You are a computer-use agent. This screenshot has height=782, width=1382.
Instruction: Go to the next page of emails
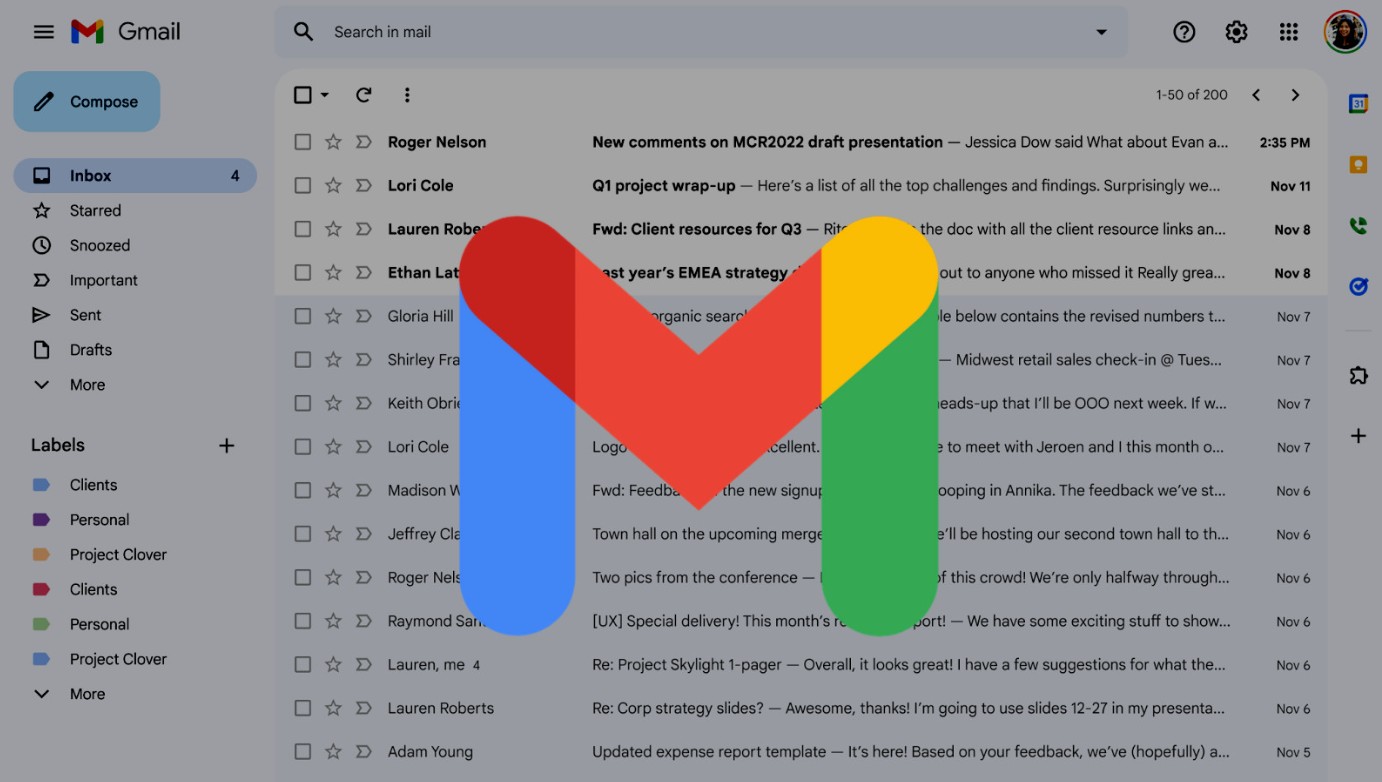coord(1295,95)
